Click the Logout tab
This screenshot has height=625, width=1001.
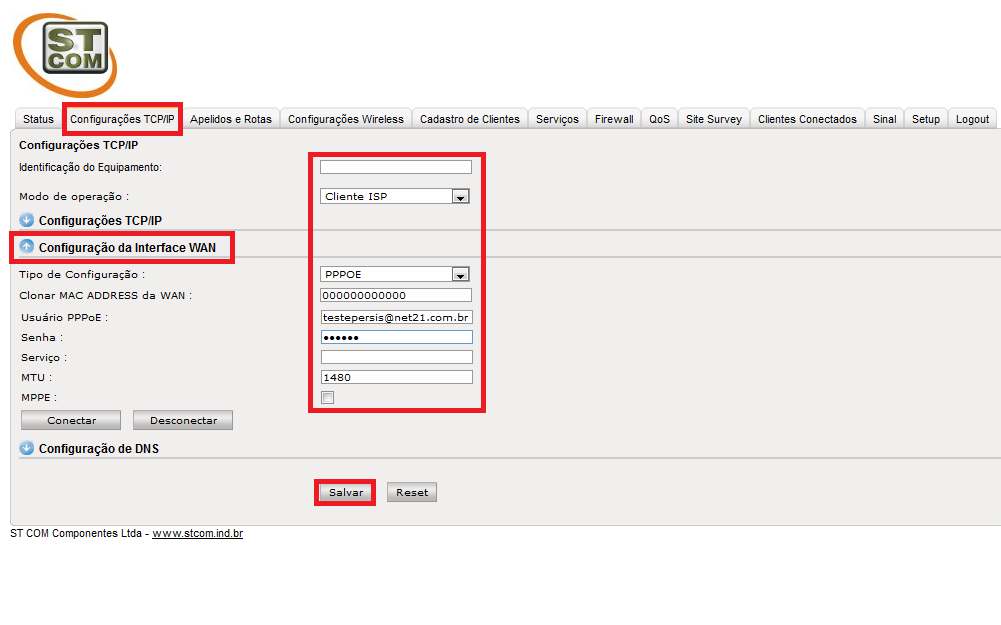[x=972, y=119]
